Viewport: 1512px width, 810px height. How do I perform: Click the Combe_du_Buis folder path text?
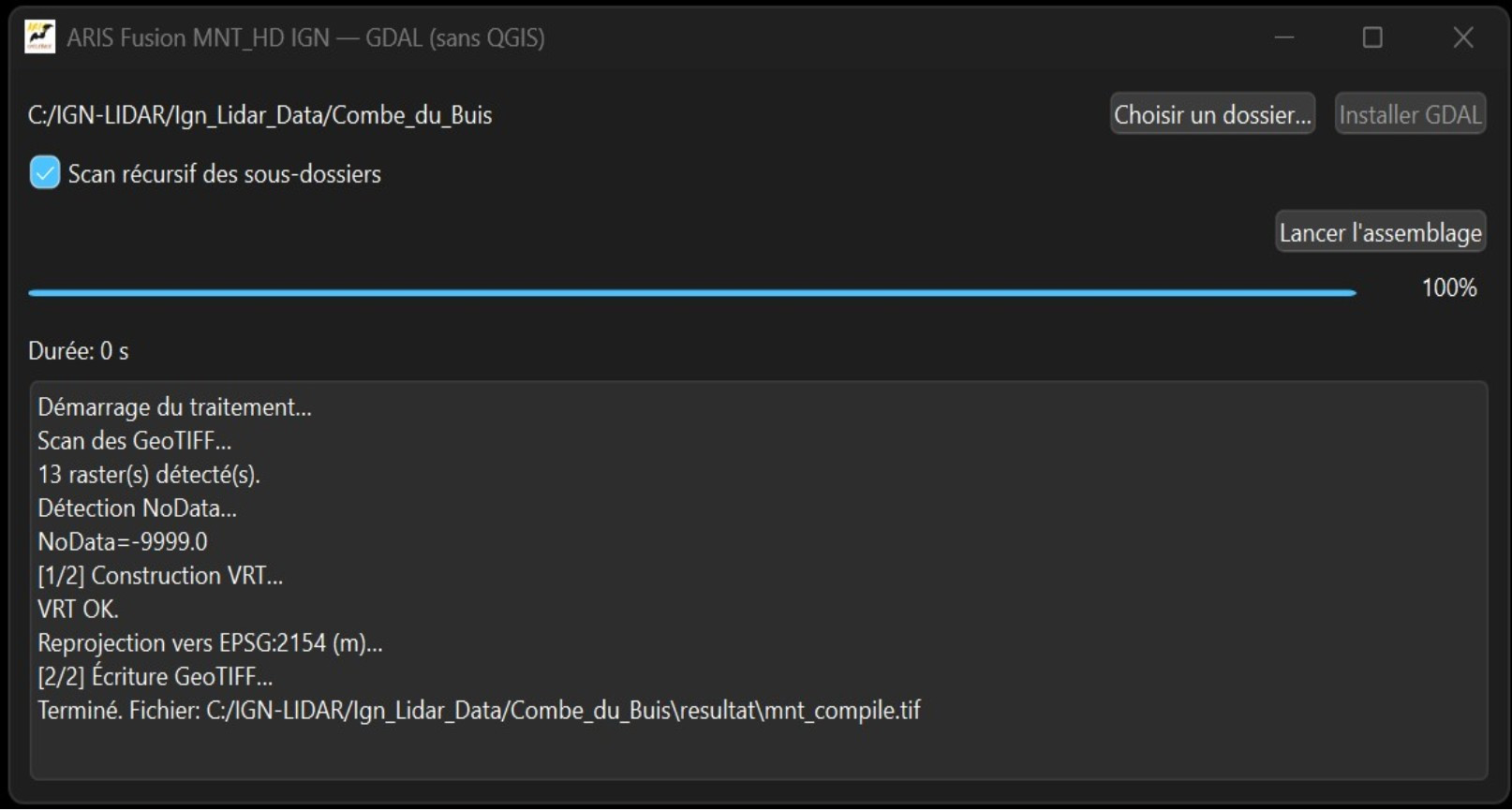pyautogui.click(x=259, y=115)
